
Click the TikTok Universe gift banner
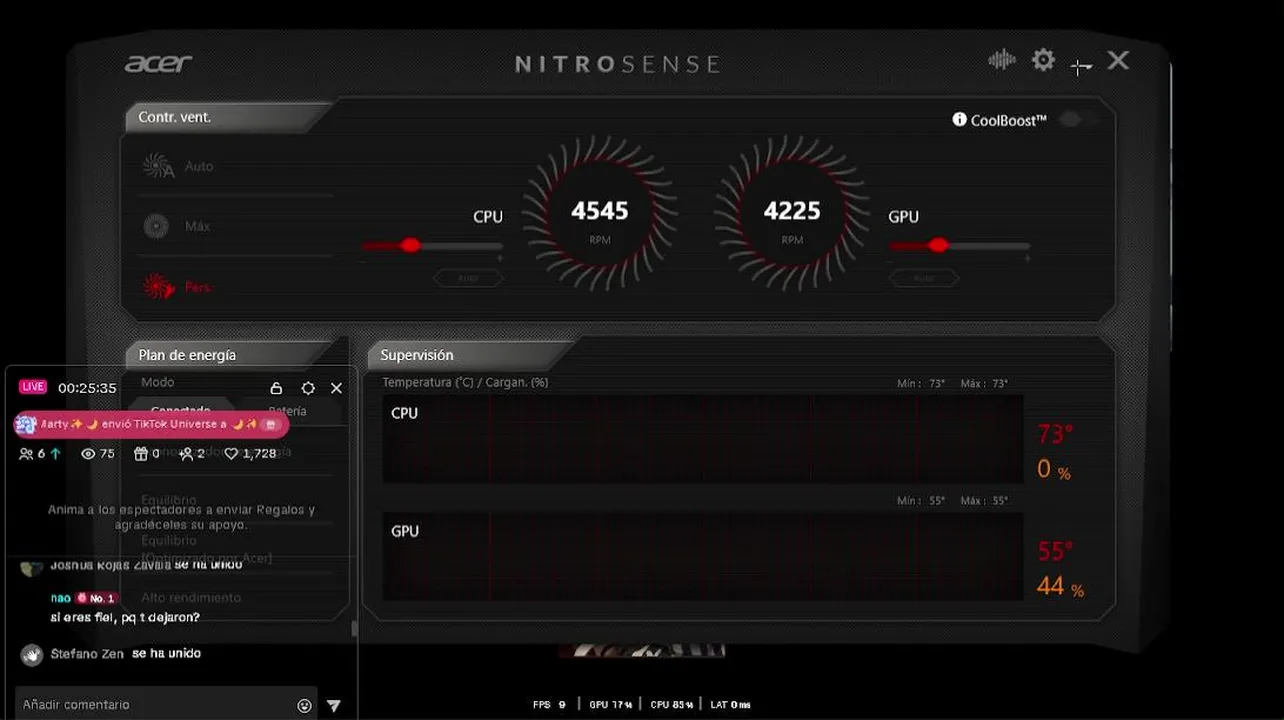tap(152, 424)
